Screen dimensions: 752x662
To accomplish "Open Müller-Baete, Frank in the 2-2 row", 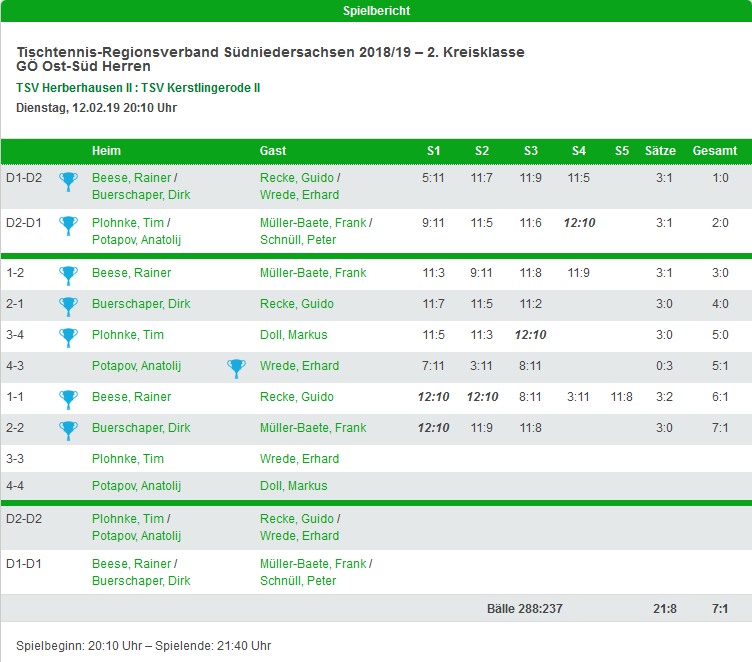I will pos(313,428).
